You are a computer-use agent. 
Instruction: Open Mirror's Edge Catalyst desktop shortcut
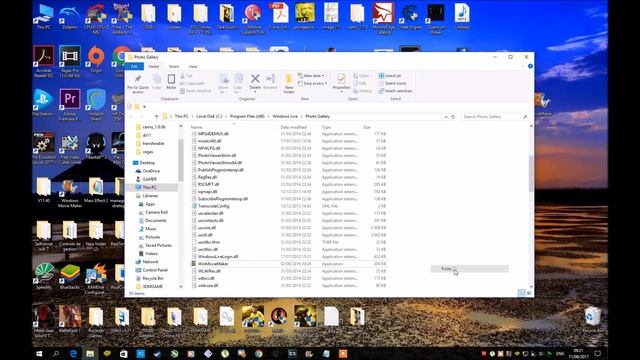(383, 18)
